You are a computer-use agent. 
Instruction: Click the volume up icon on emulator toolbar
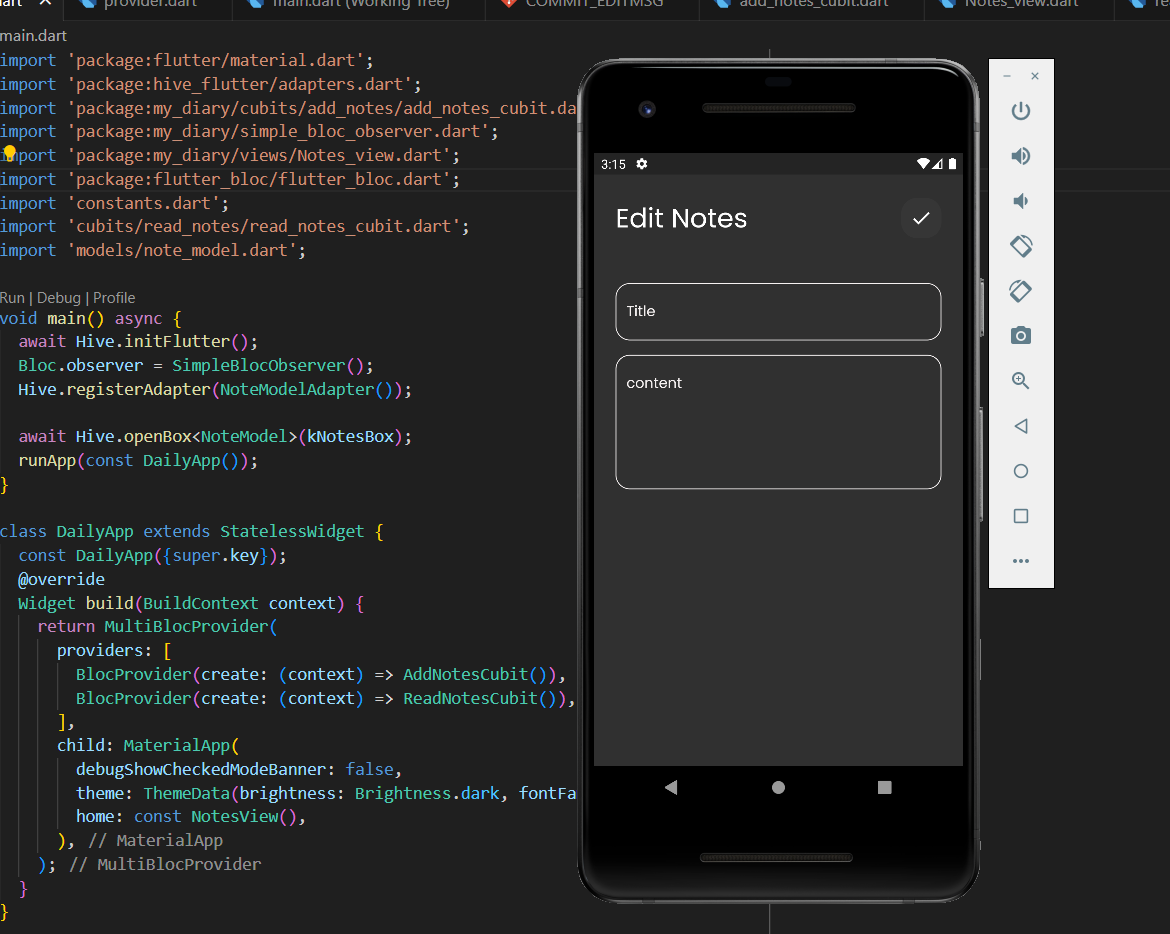coord(1020,156)
